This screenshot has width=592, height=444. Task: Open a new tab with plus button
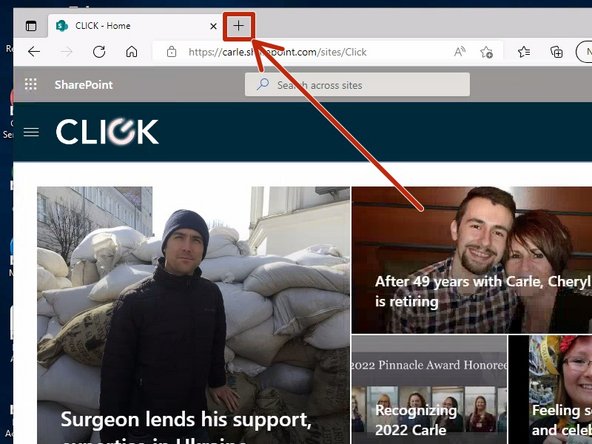tap(239, 26)
